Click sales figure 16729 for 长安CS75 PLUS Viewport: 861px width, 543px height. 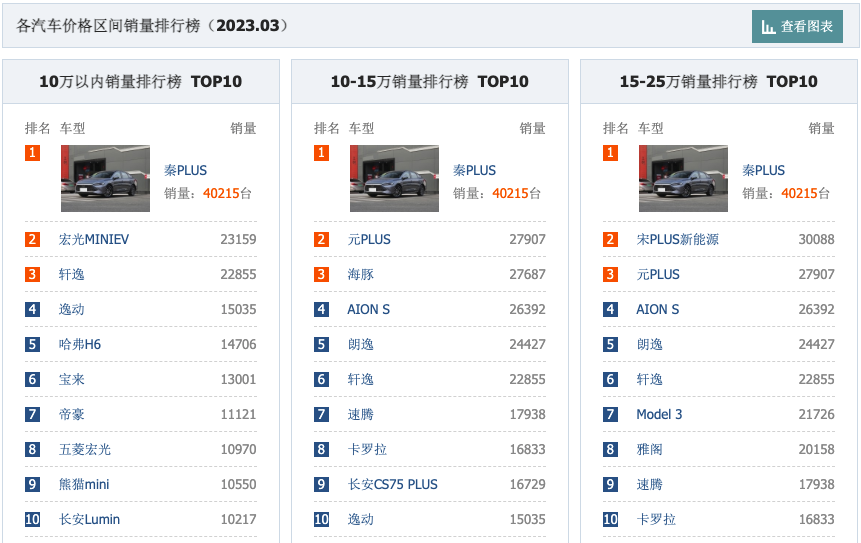[528, 484]
